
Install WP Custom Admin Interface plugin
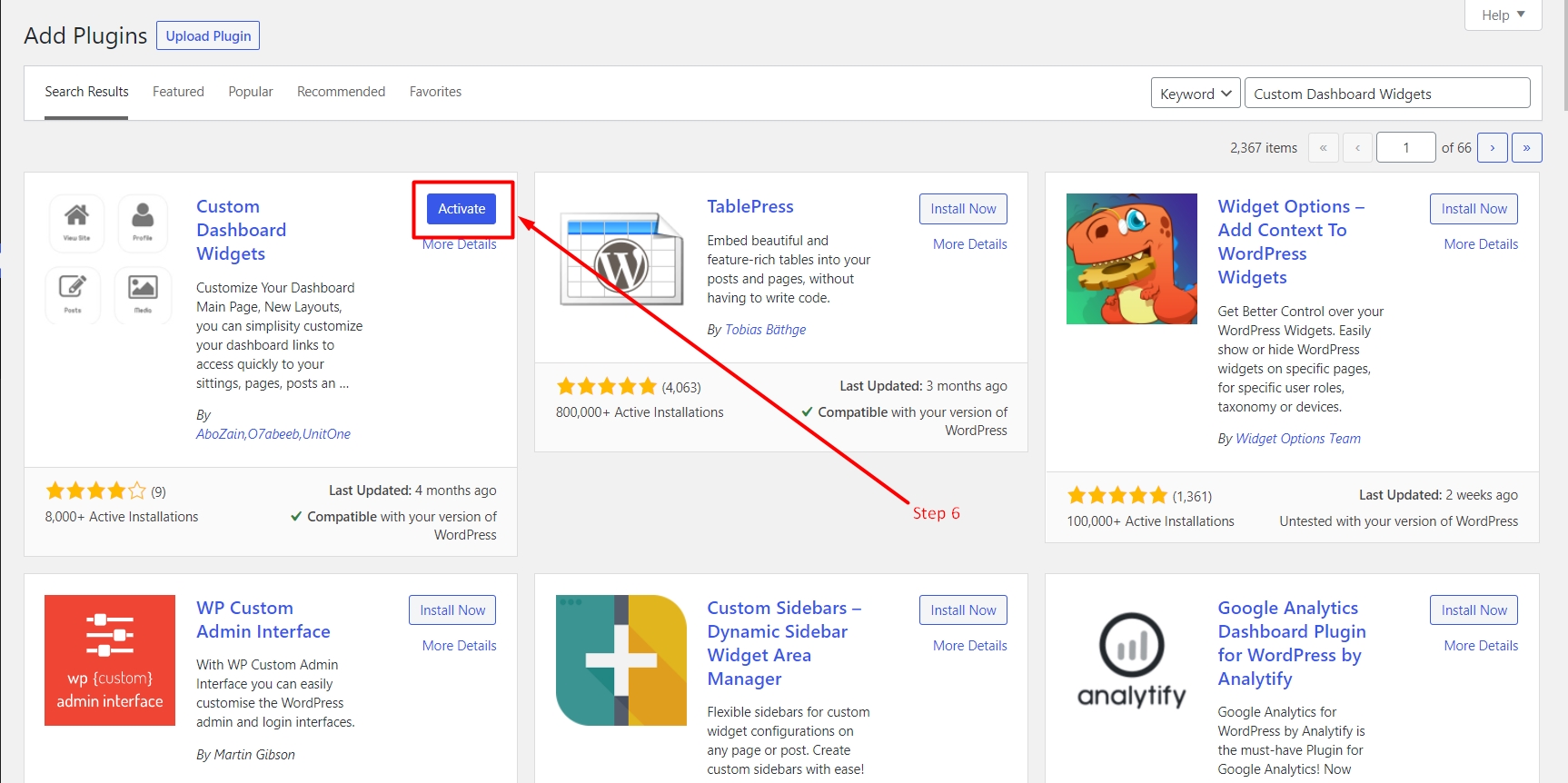coord(452,610)
